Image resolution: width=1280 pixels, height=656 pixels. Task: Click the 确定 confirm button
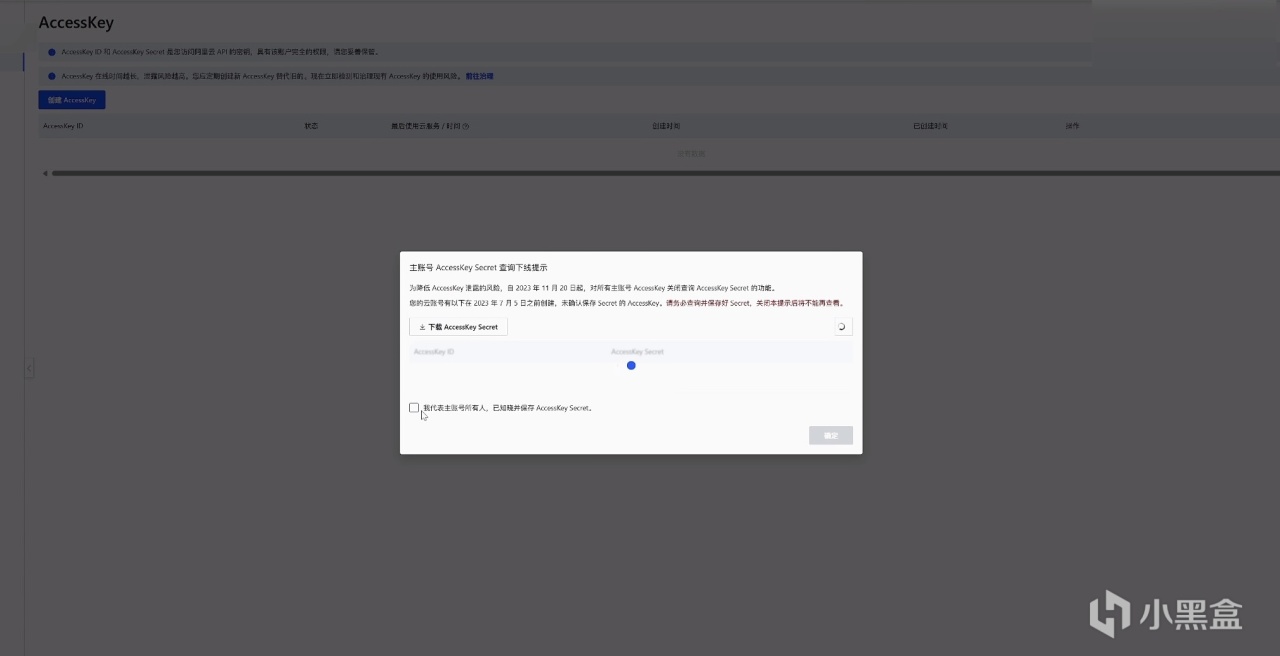831,436
